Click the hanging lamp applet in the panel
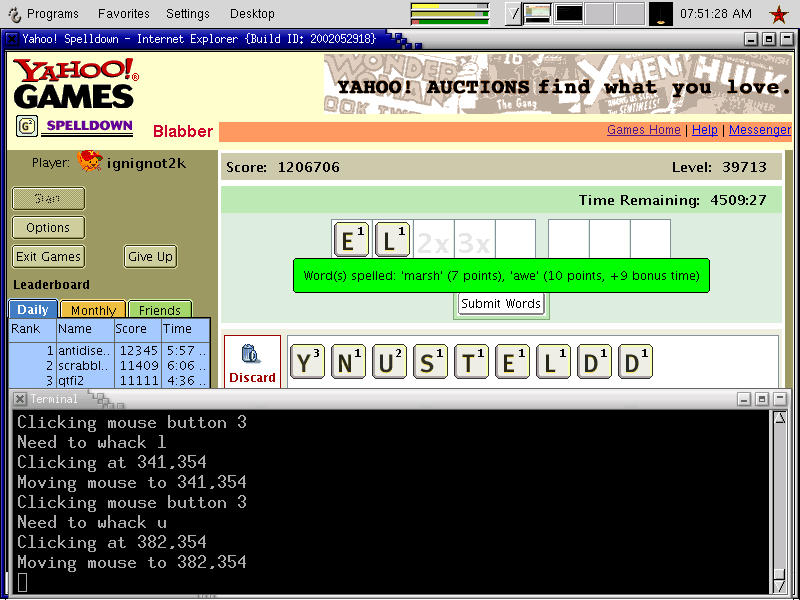The width and height of the screenshot is (800, 600). point(660,14)
